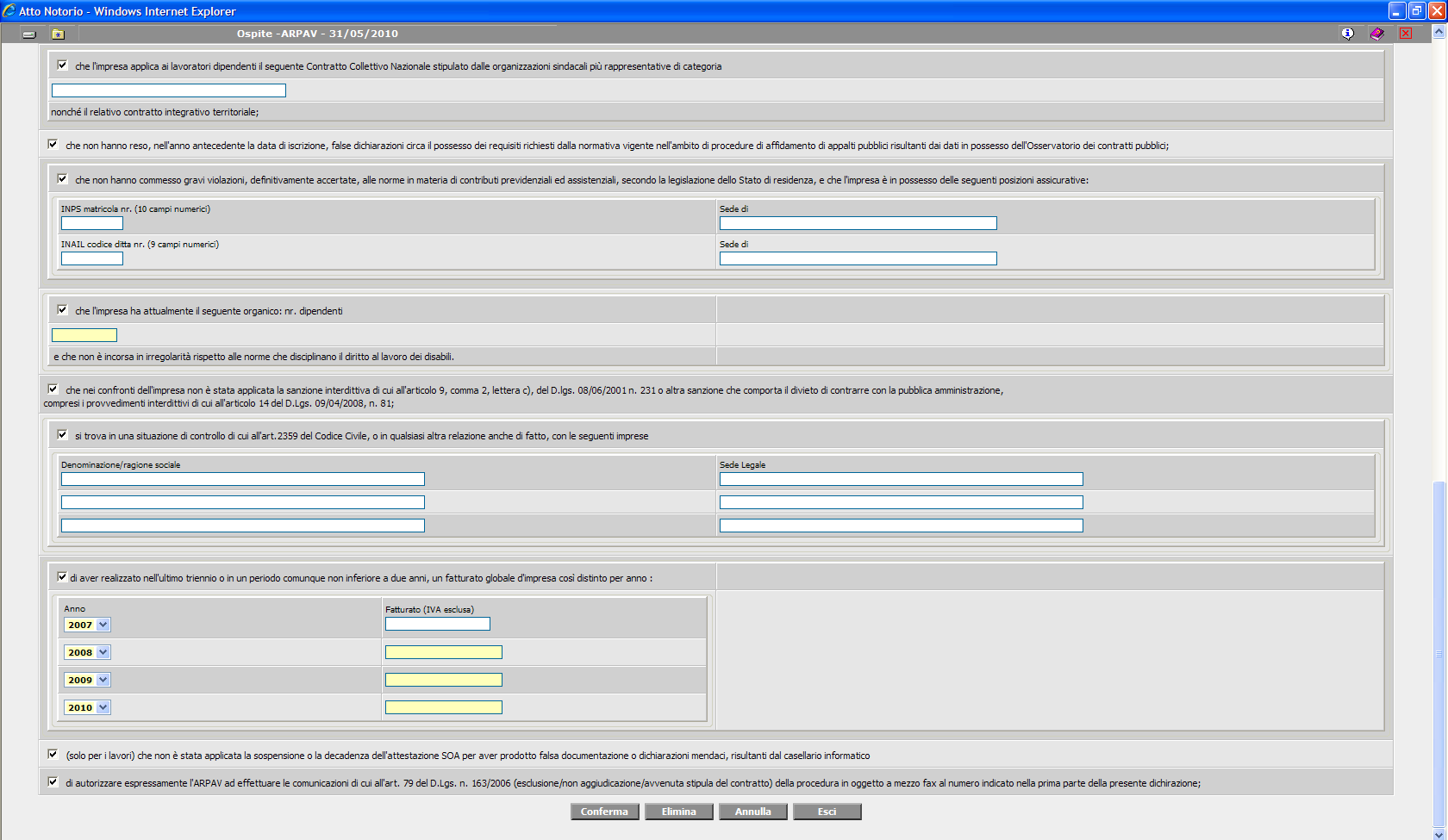
Task: Click the yellow nr. dipendenti input field
Action: (84, 335)
